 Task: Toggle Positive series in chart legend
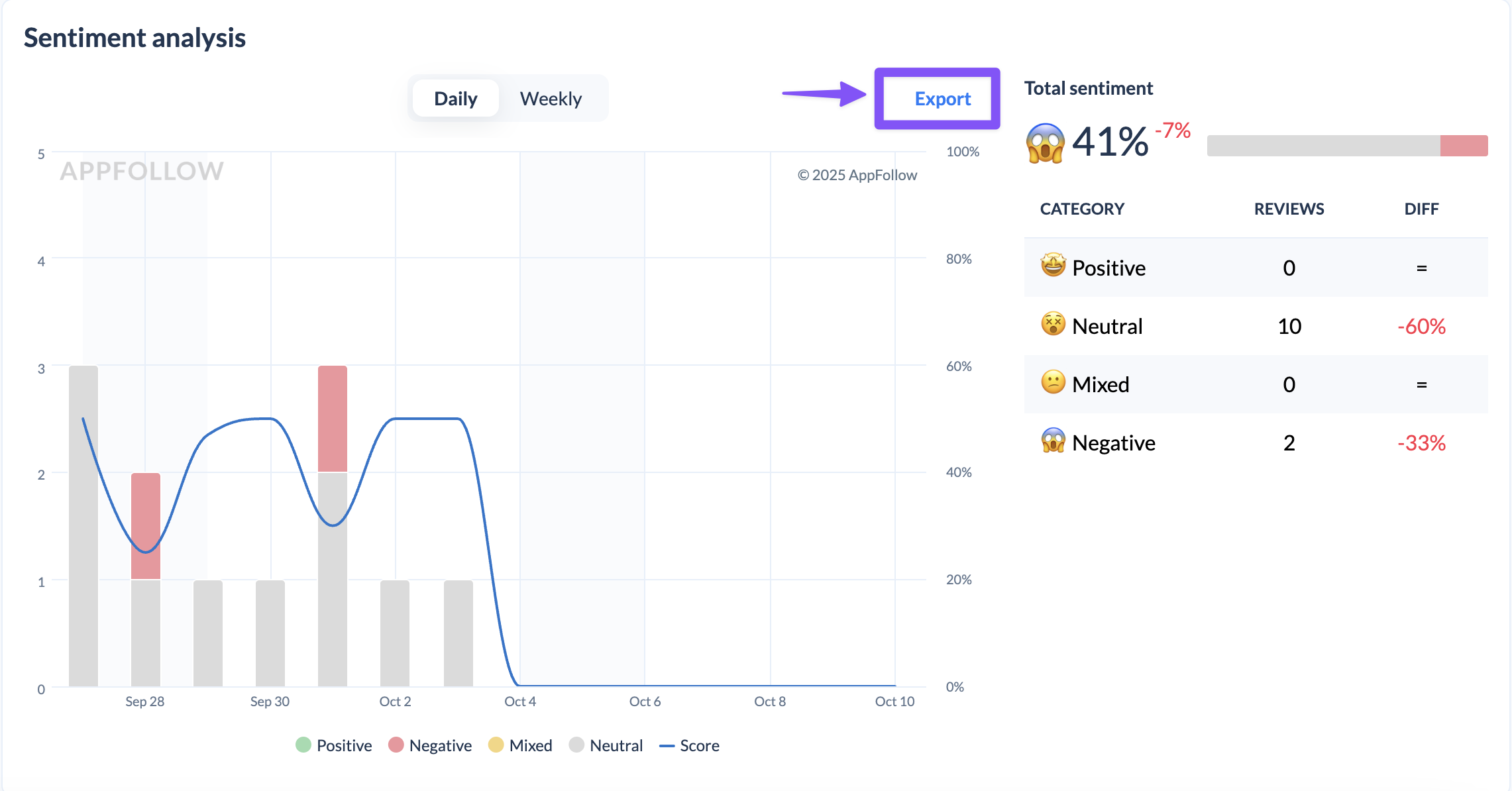pyautogui.click(x=334, y=745)
